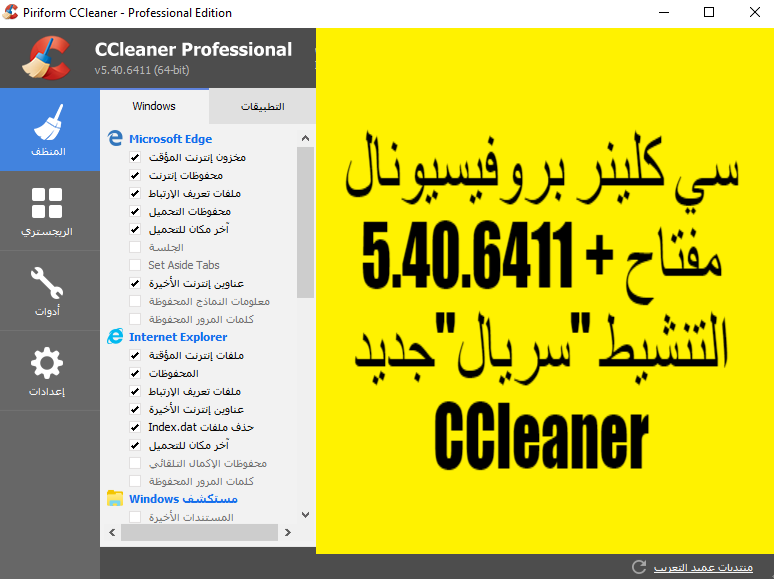Image resolution: width=774 pixels, height=579 pixels.
Task: Uncheck Edge ملفات تعريف الإرتباط checkbox
Action: point(135,193)
